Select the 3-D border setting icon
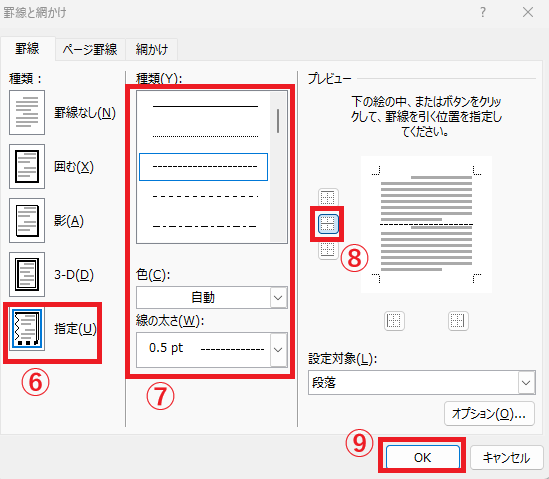 [x=27, y=274]
